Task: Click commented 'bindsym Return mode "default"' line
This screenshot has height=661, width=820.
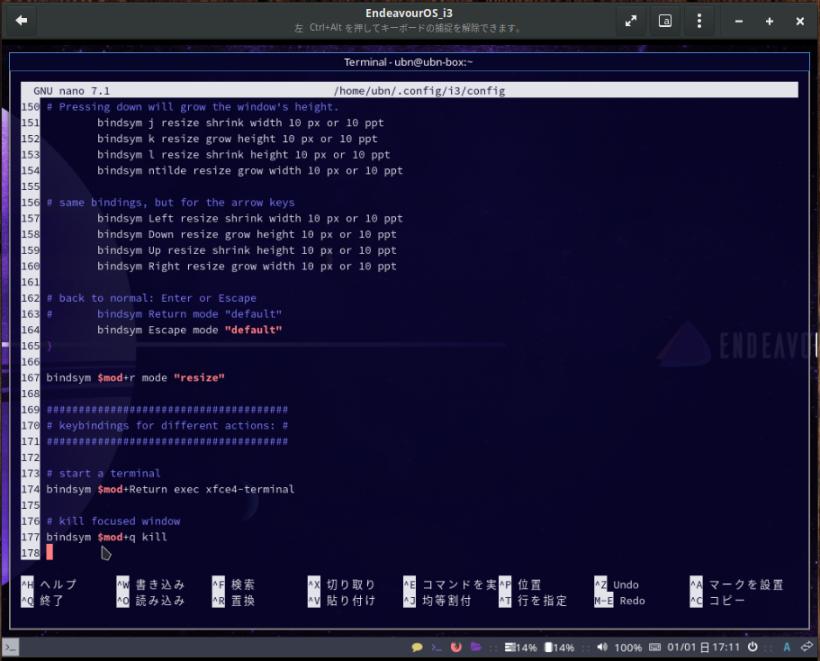Action: pyautogui.click(x=164, y=314)
